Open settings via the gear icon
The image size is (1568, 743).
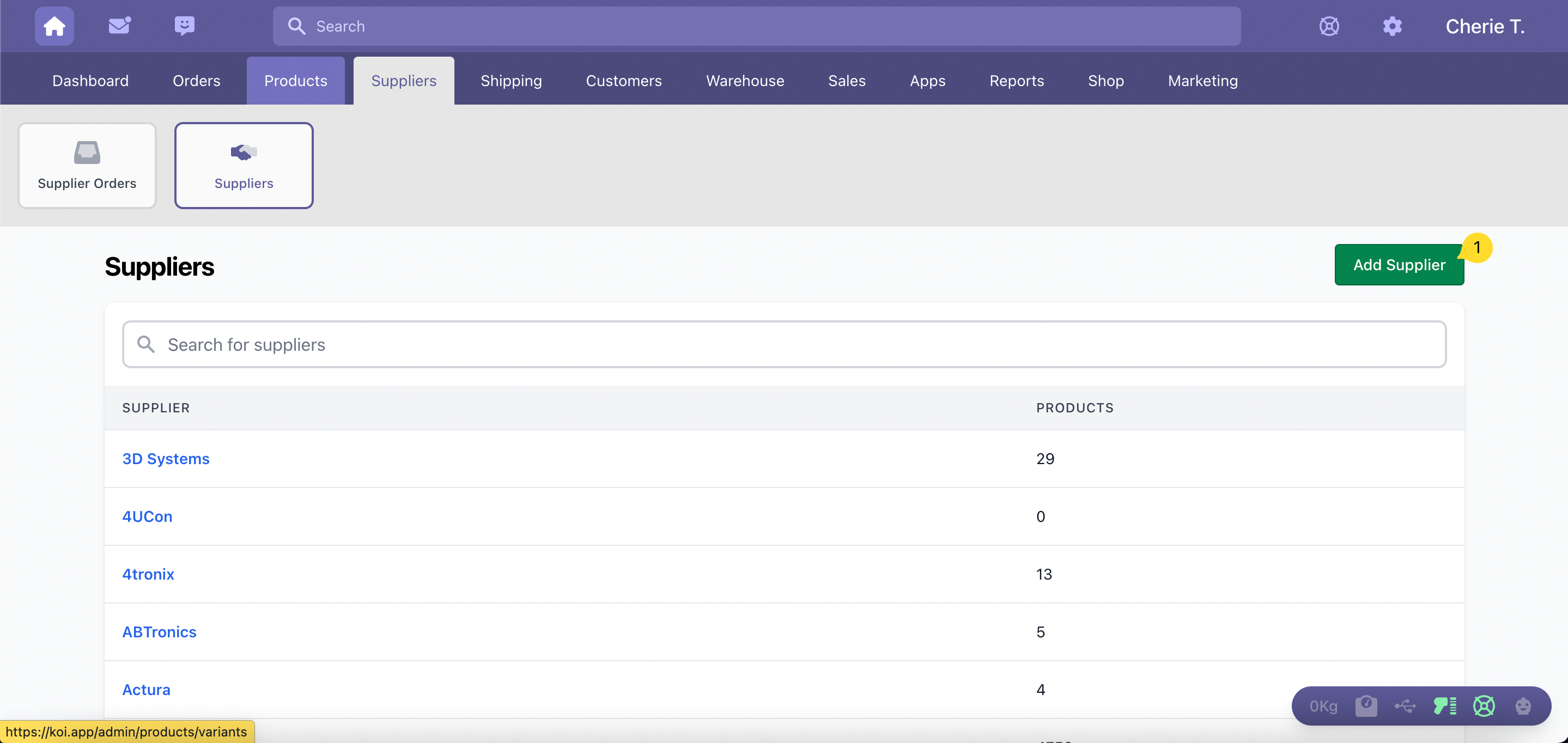[x=1392, y=26]
